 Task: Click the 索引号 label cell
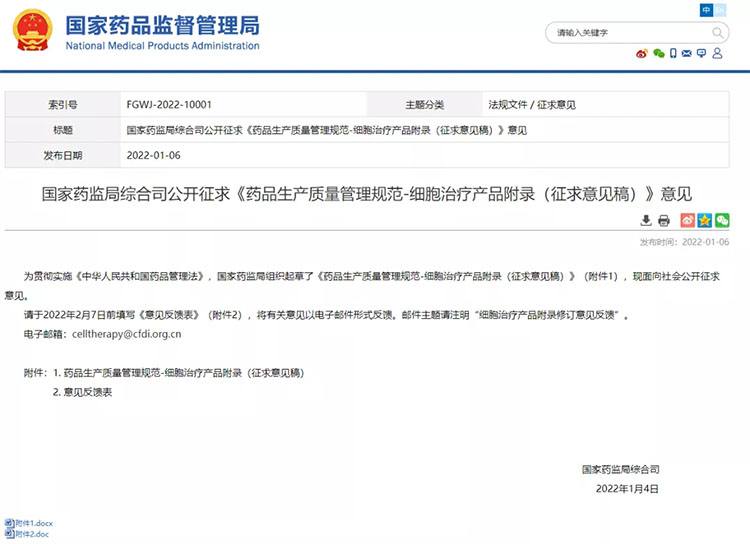(x=63, y=104)
